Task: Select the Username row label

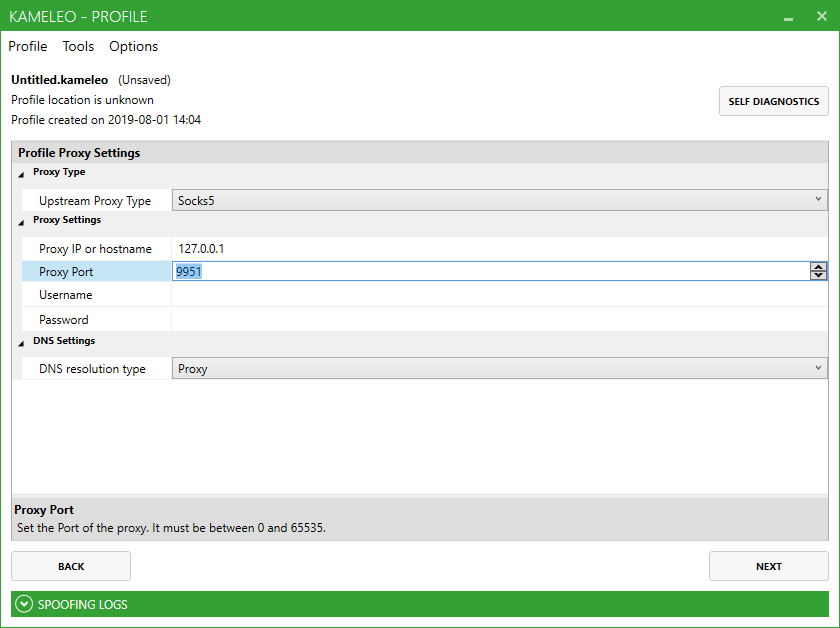Action: pos(65,295)
